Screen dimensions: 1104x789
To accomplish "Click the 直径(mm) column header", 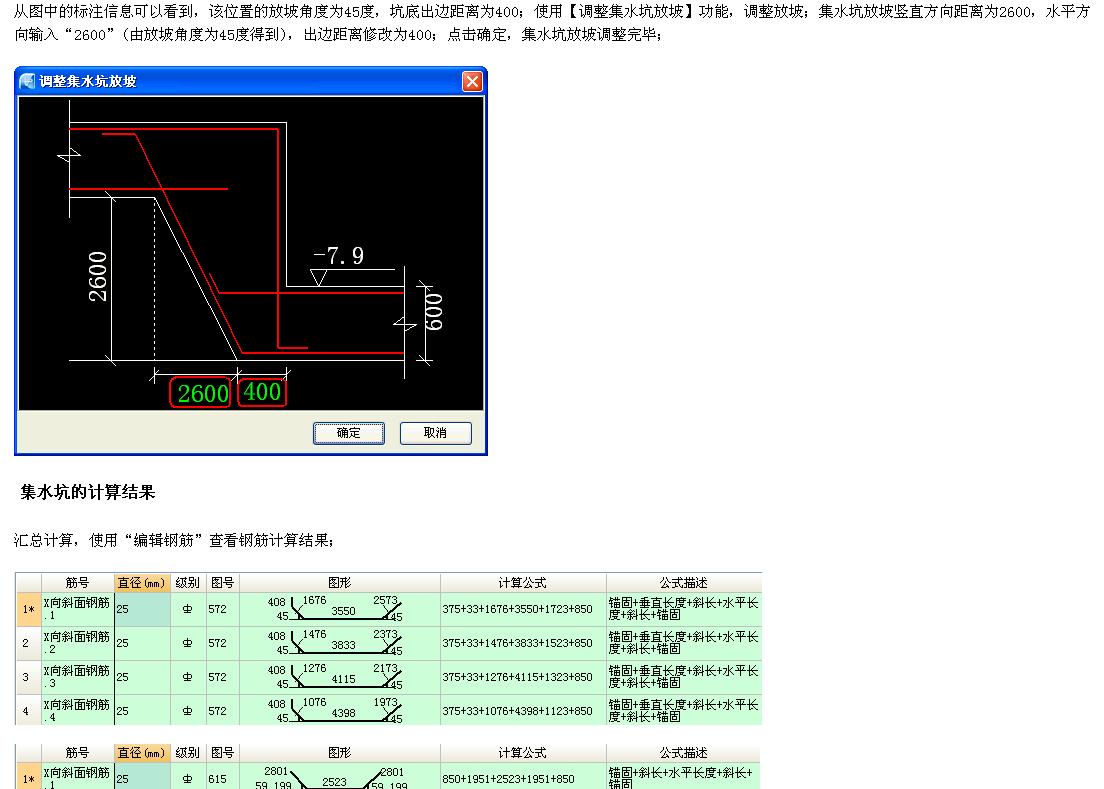I will 142,583.
